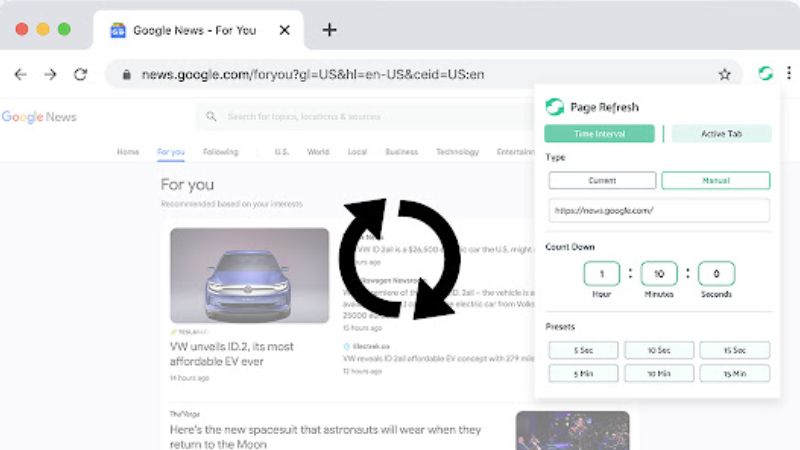Open the Electrek VW ID 2all article
The width and height of the screenshot is (800, 450).
point(439,359)
